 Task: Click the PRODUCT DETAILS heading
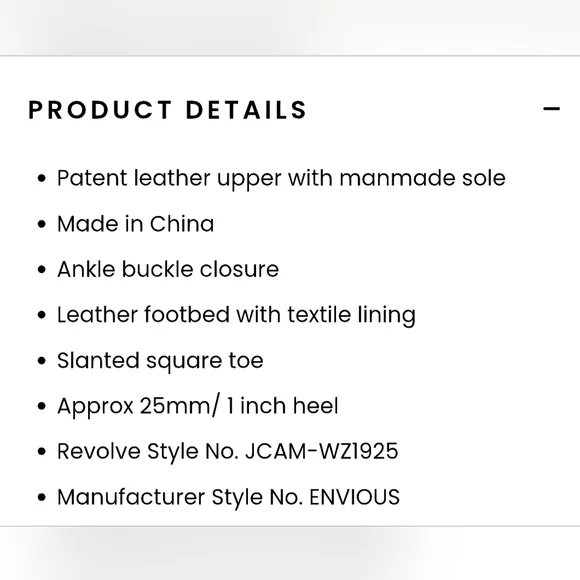(x=168, y=110)
